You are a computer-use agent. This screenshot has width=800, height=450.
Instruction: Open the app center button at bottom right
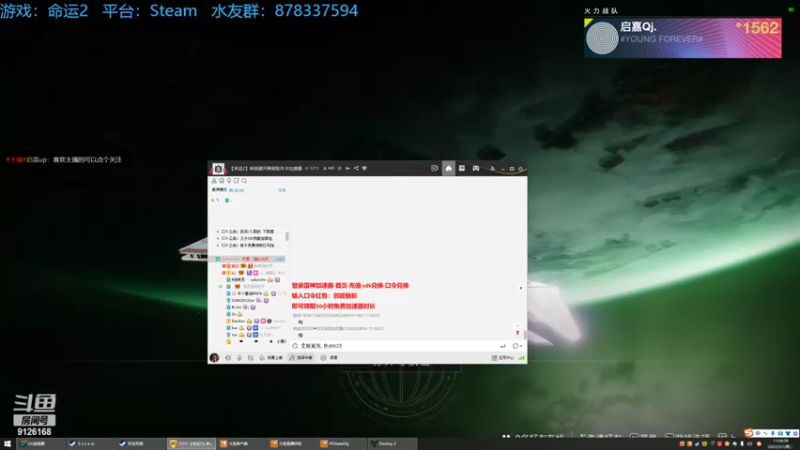[x=503, y=358]
